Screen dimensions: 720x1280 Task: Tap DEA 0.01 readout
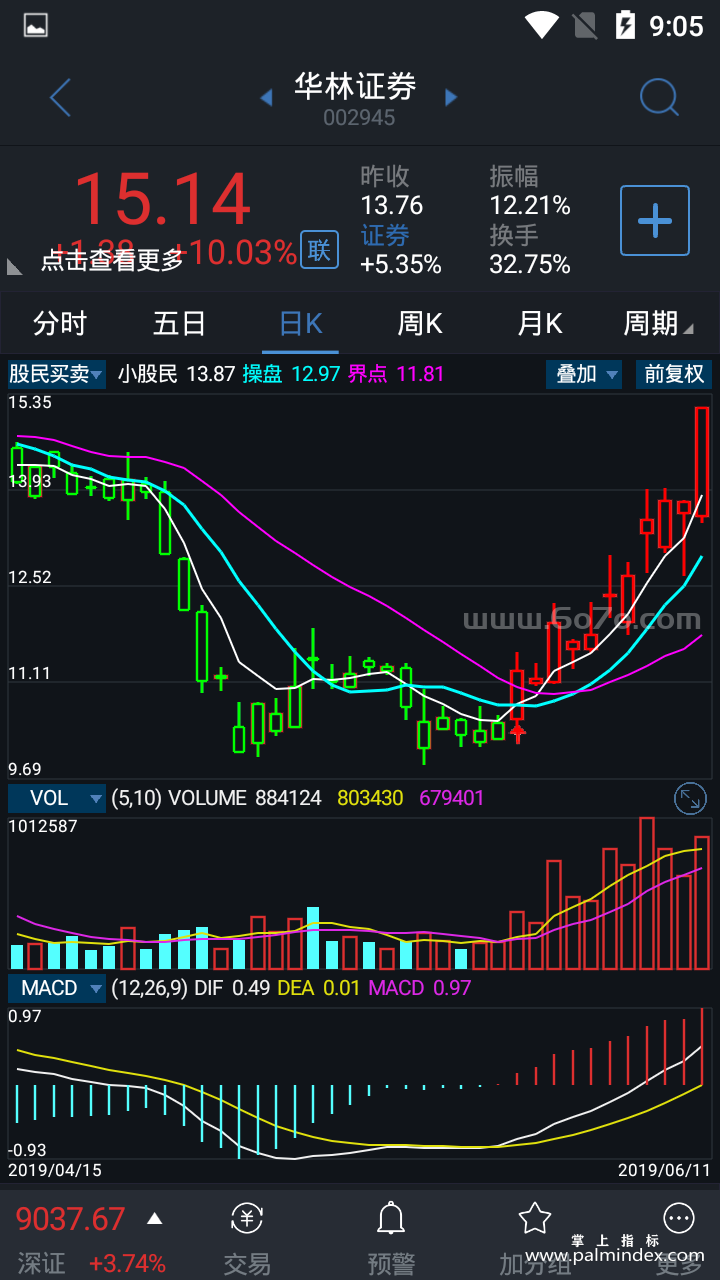(320, 988)
